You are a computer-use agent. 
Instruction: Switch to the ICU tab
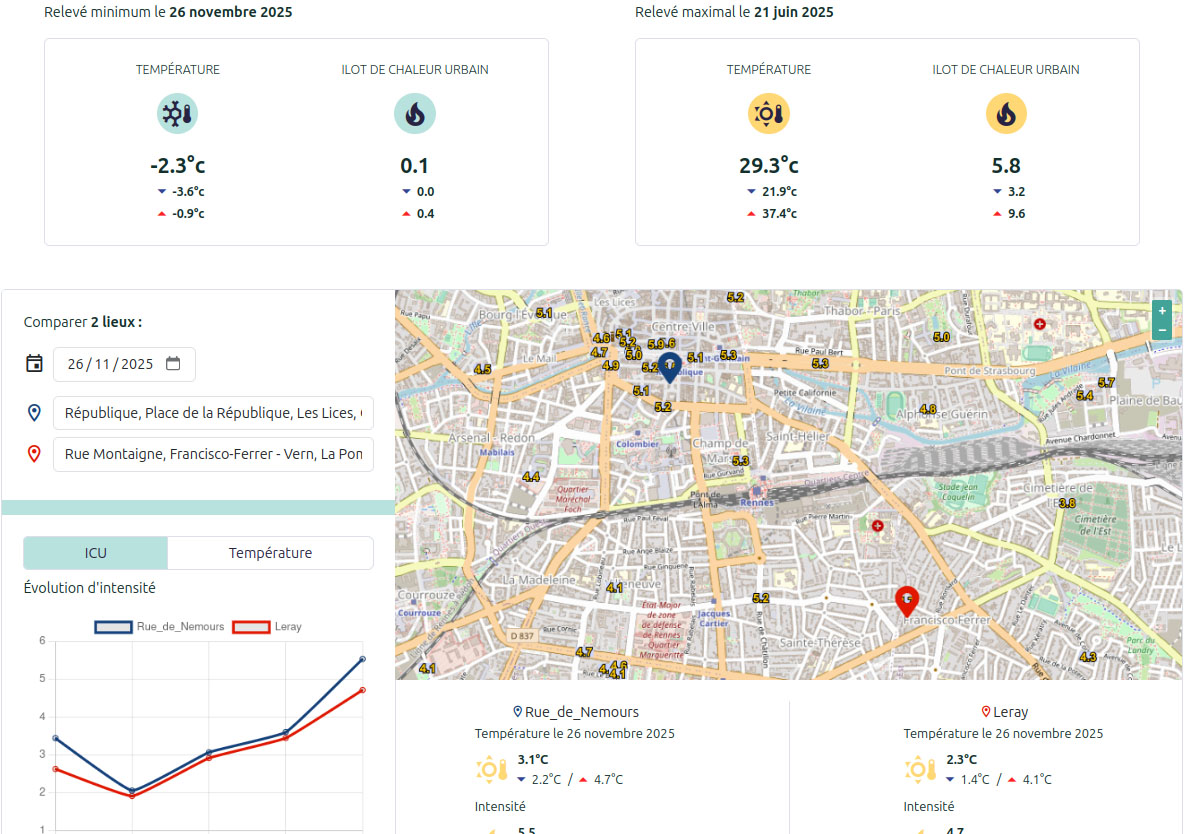click(x=95, y=553)
